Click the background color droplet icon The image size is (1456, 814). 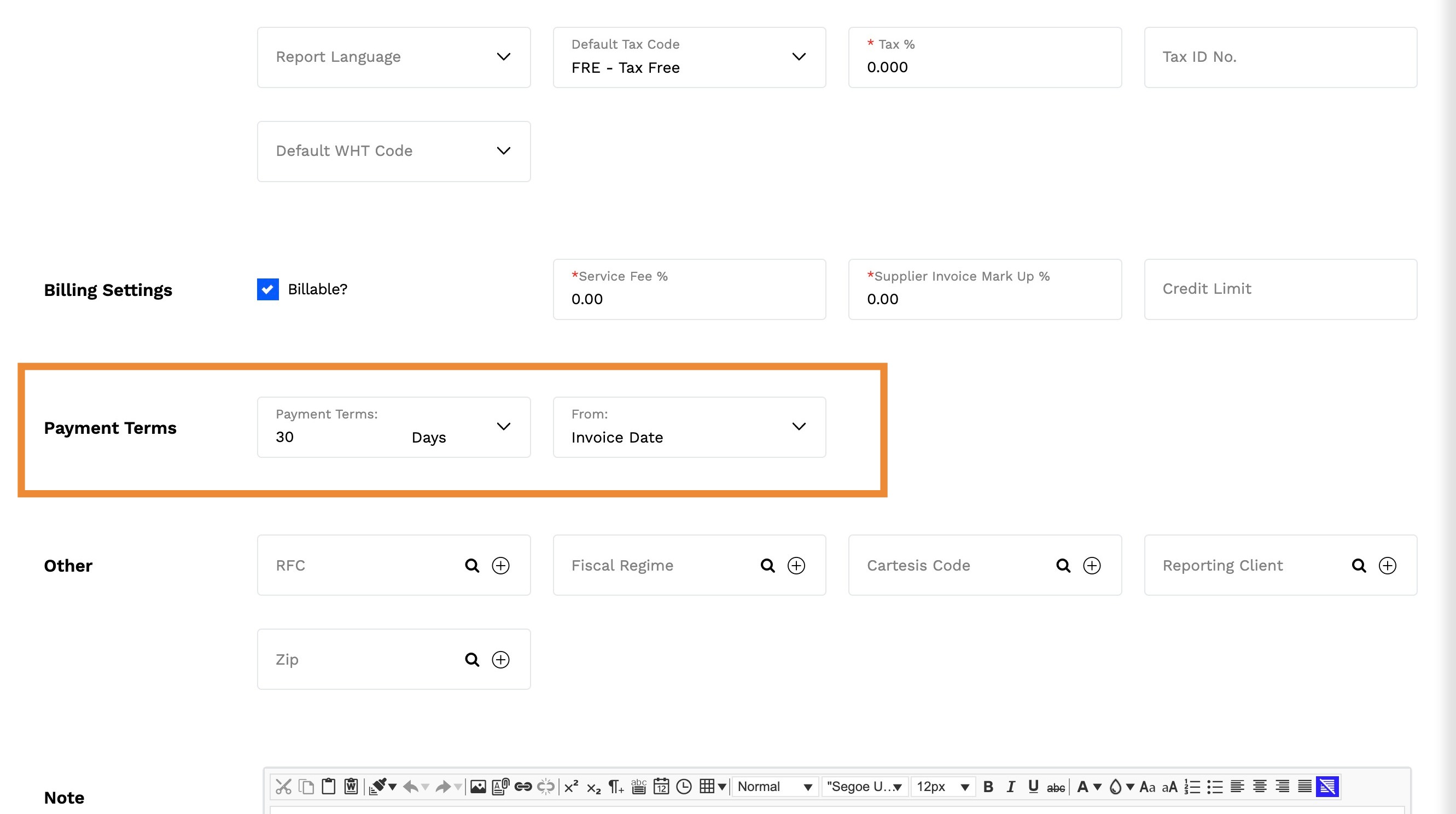pyautogui.click(x=1115, y=786)
